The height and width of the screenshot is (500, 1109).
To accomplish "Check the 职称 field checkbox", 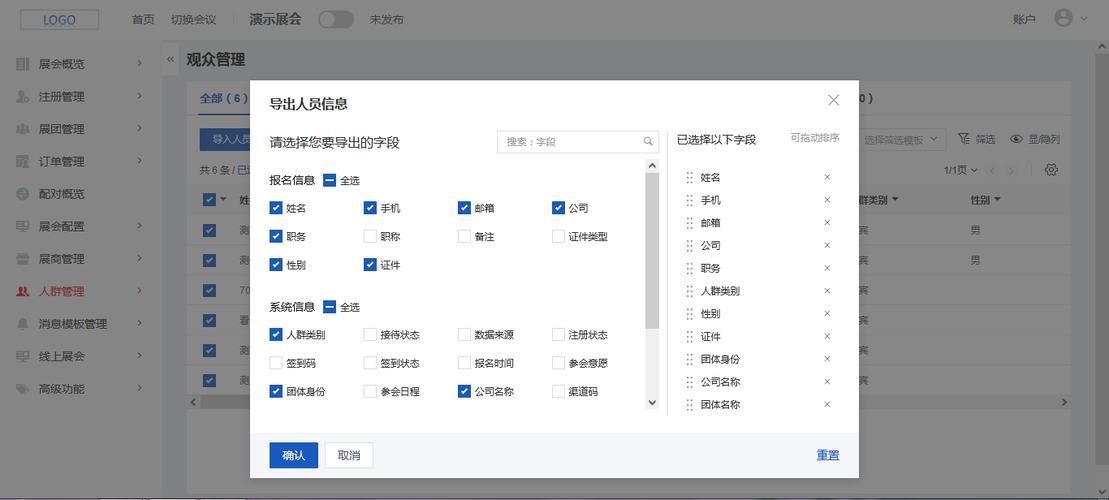I will [x=370, y=236].
